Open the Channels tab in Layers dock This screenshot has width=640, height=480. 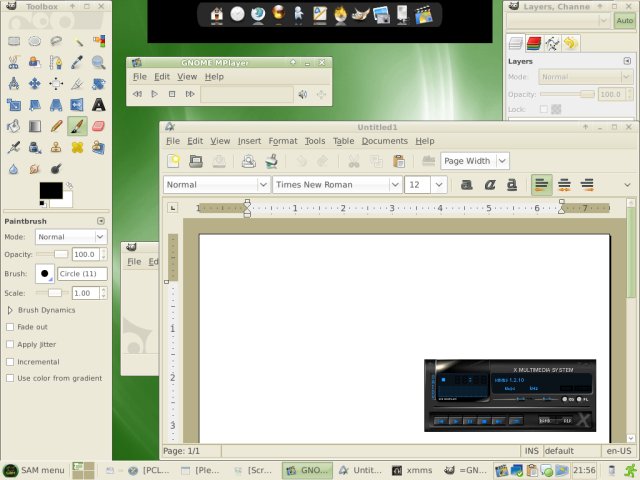tap(534, 43)
